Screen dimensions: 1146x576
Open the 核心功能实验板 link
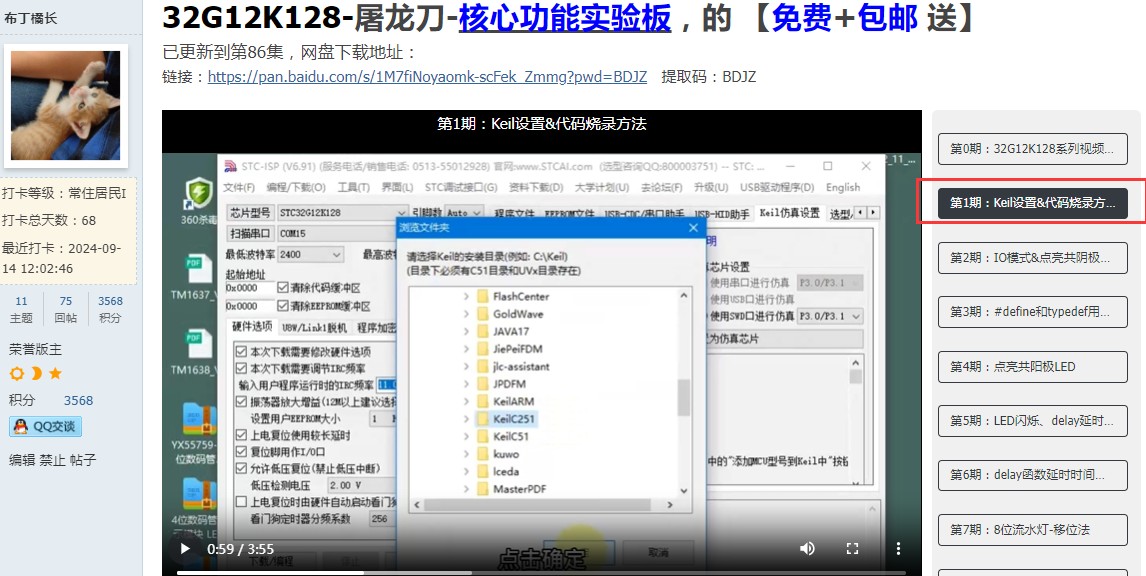(x=564, y=18)
